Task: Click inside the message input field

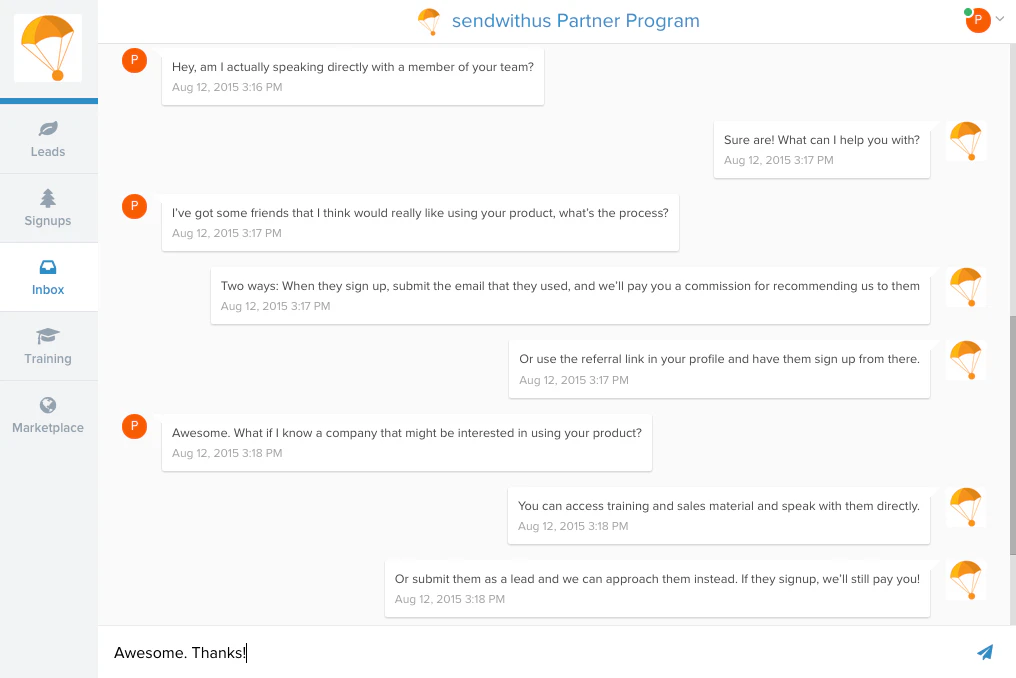Action: click(x=400, y=652)
